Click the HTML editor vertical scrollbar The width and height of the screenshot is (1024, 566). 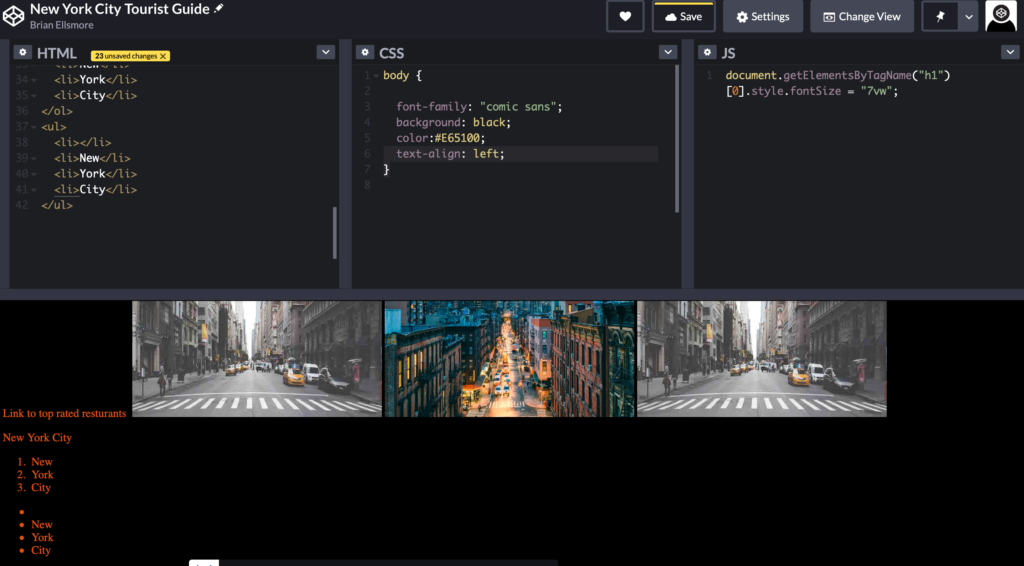coord(334,232)
